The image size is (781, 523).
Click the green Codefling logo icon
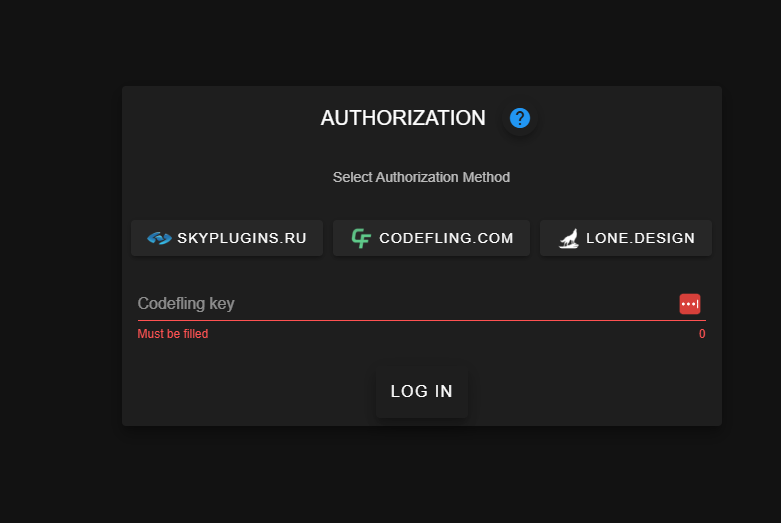pos(362,239)
